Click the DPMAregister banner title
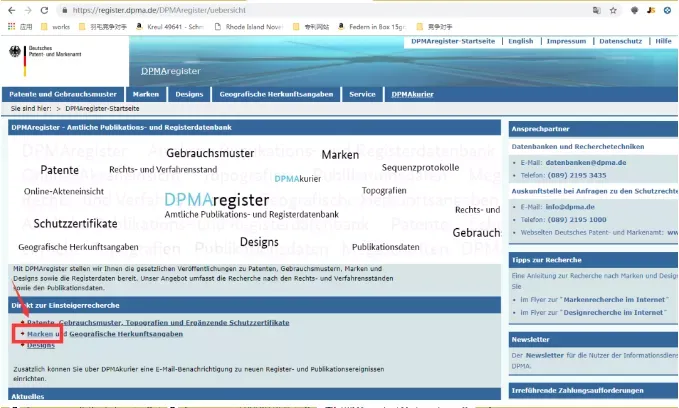This screenshot has height=408, width=679. (171, 71)
